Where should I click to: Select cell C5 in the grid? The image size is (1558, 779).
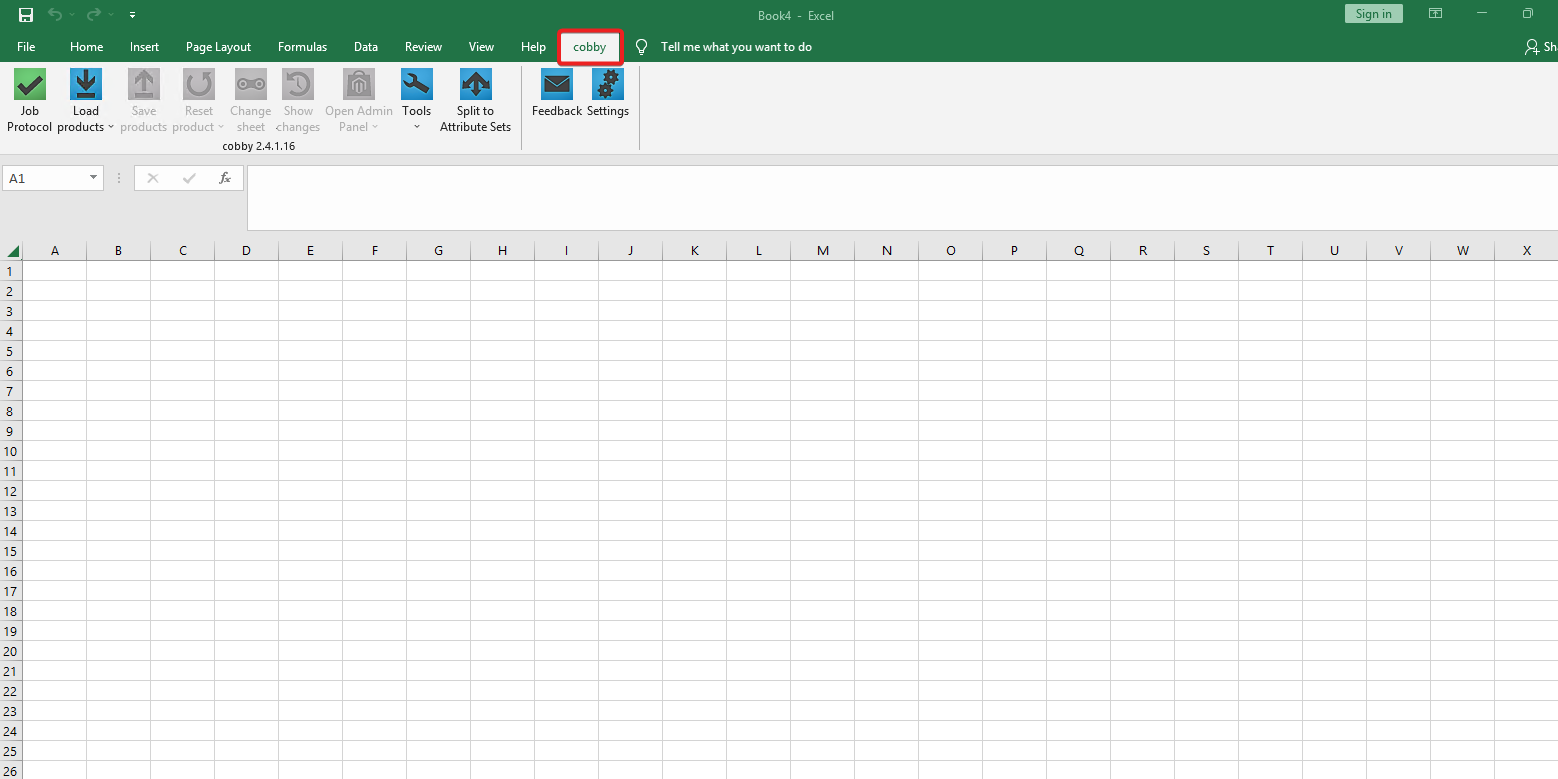(182, 351)
